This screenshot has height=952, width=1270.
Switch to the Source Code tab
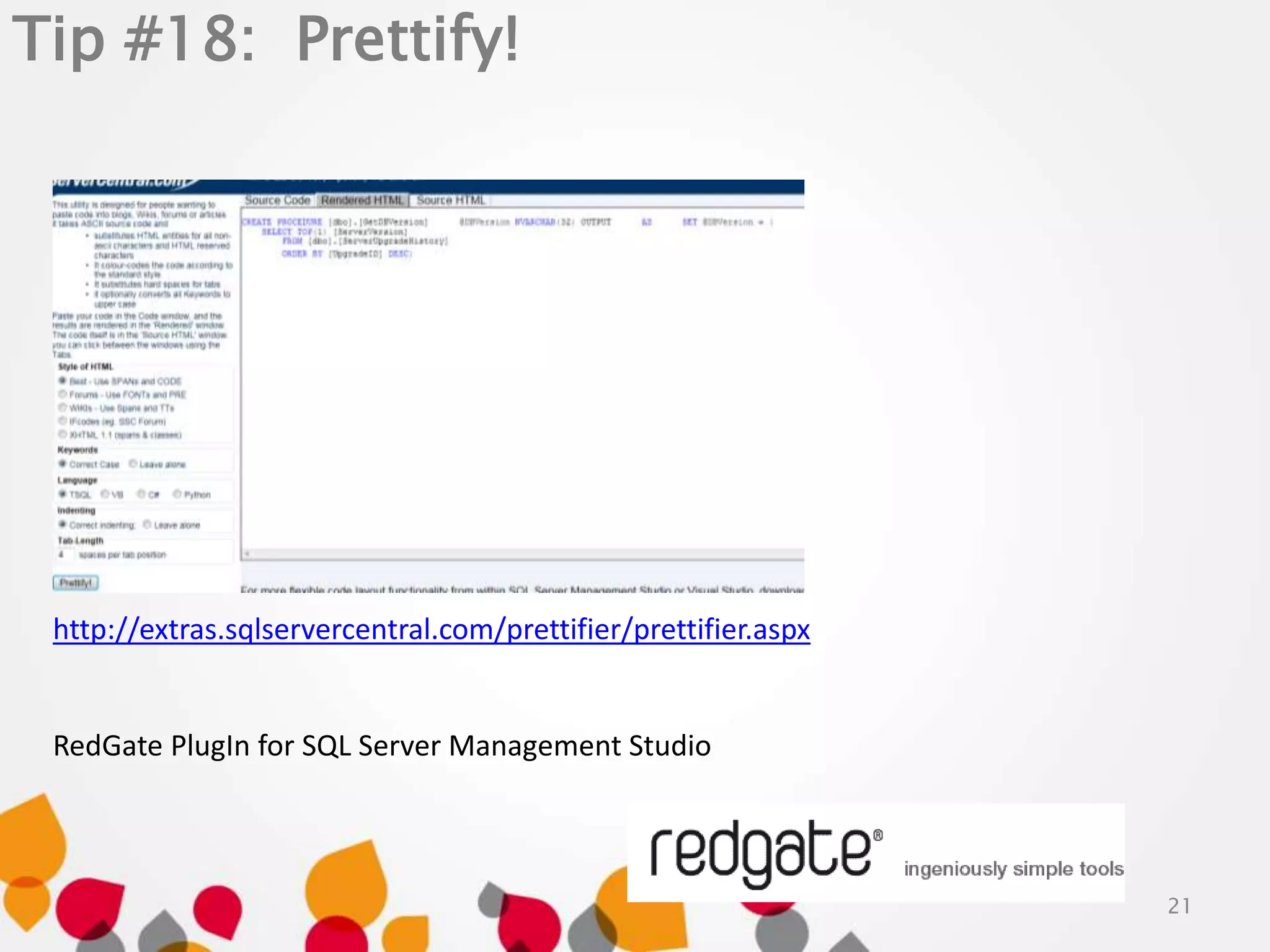tap(277, 200)
